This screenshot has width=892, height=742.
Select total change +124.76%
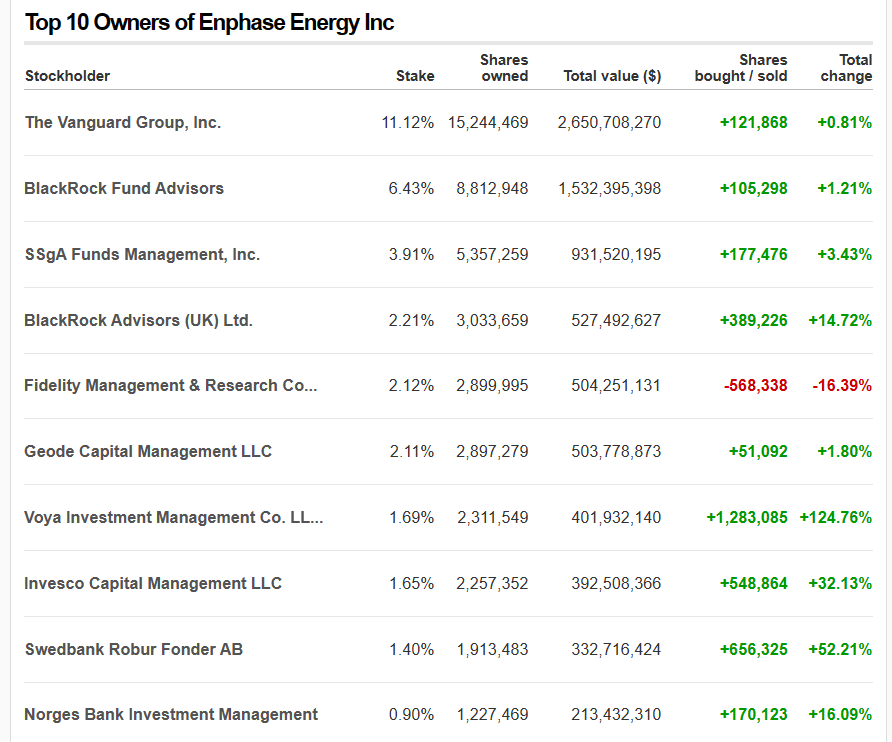[836, 517]
